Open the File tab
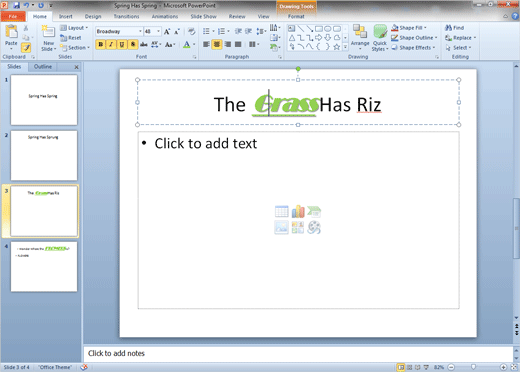This screenshot has height=372, width=520. [13, 16]
